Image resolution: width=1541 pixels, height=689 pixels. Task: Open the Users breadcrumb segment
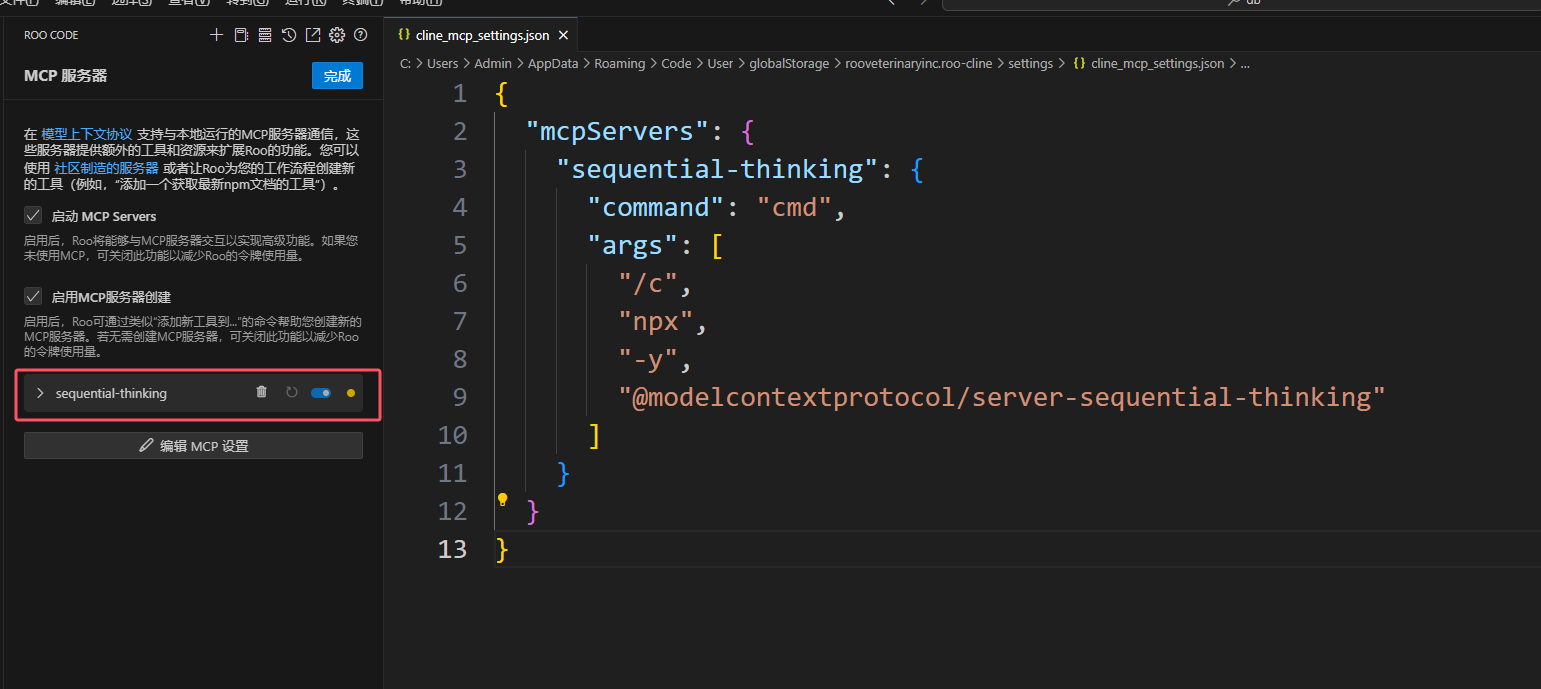pos(442,63)
